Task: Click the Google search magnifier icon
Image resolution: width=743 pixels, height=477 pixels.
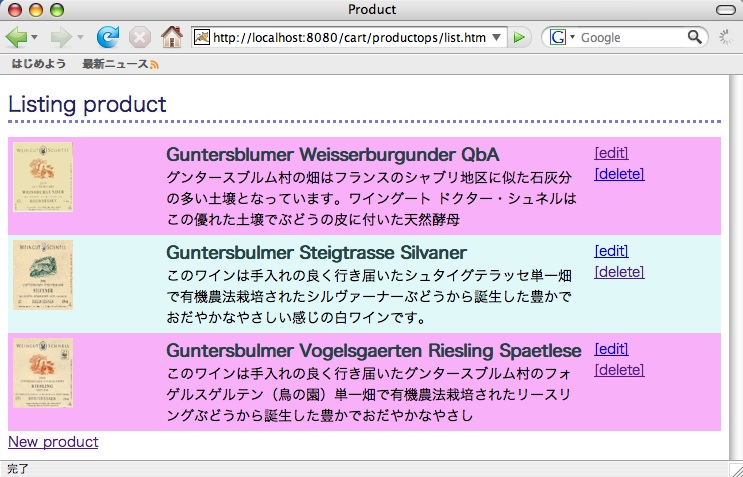Action: tap(695, 38)
